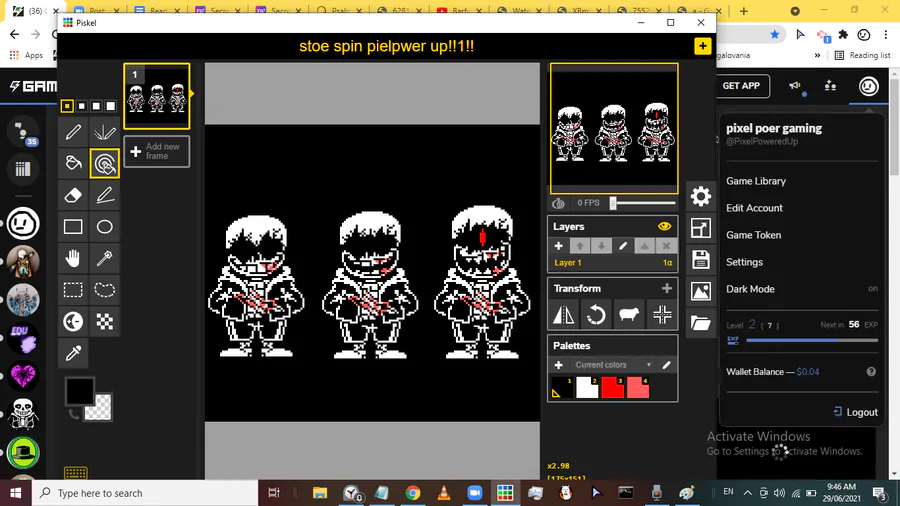Pick the black palette color 1
The width and height of the screenshot is (900, 506).
562,388
